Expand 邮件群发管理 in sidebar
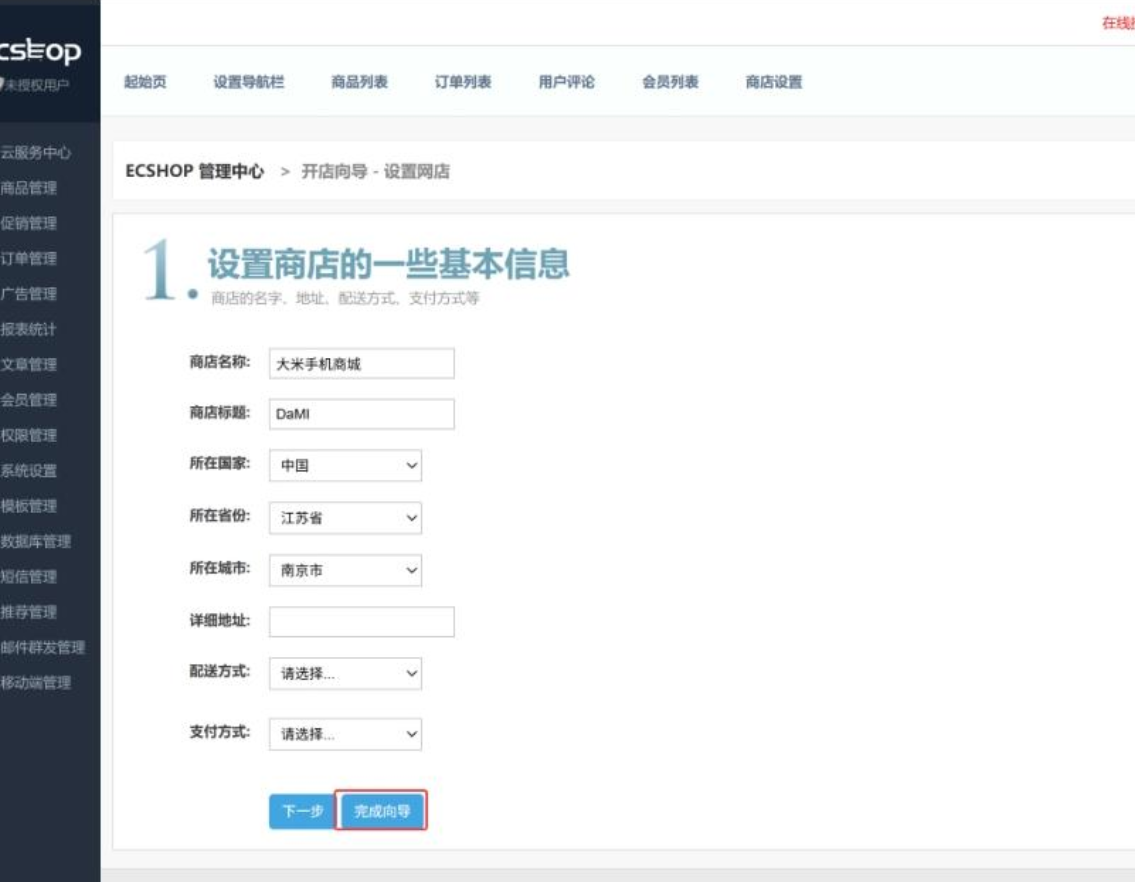Image resolution: width=1135 pixels, height=882 pixels. (x=43, y=647)
